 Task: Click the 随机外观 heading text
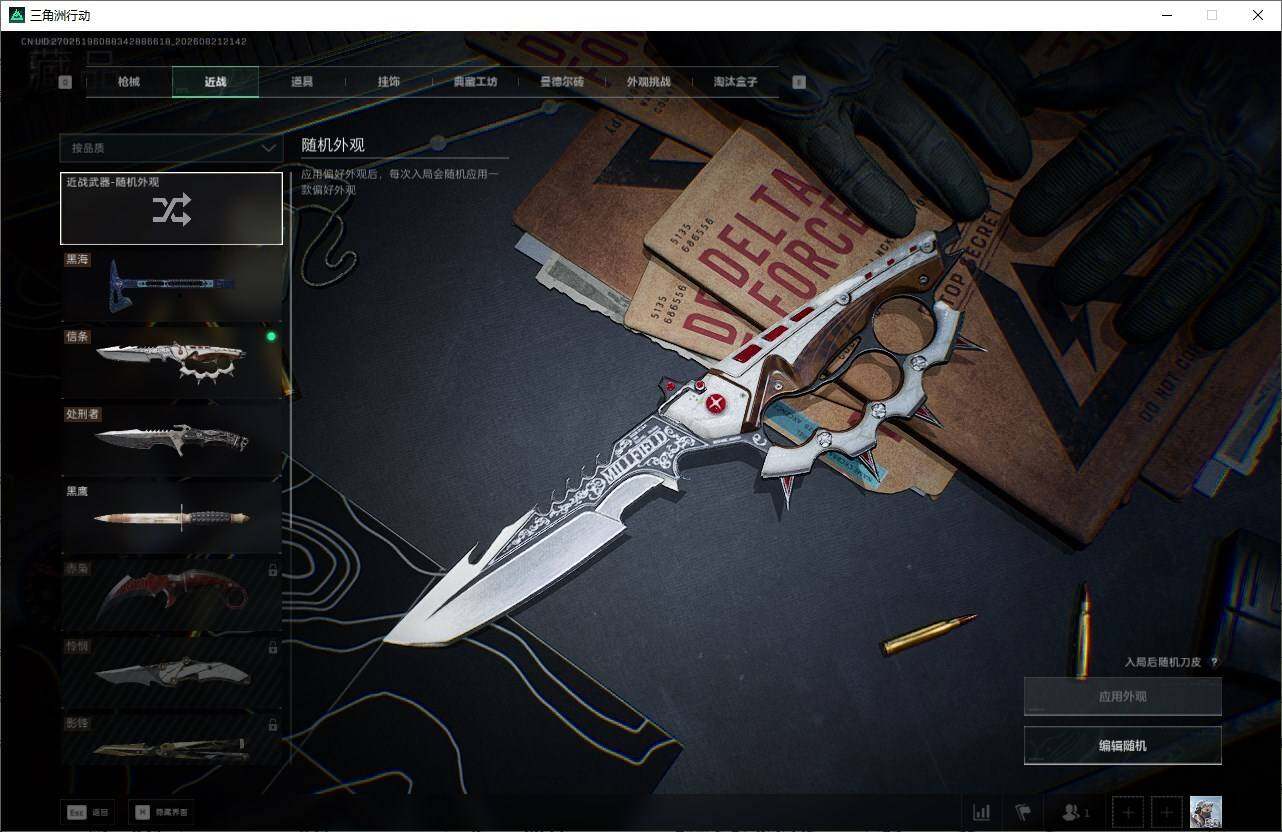click(x=333, y=145)
